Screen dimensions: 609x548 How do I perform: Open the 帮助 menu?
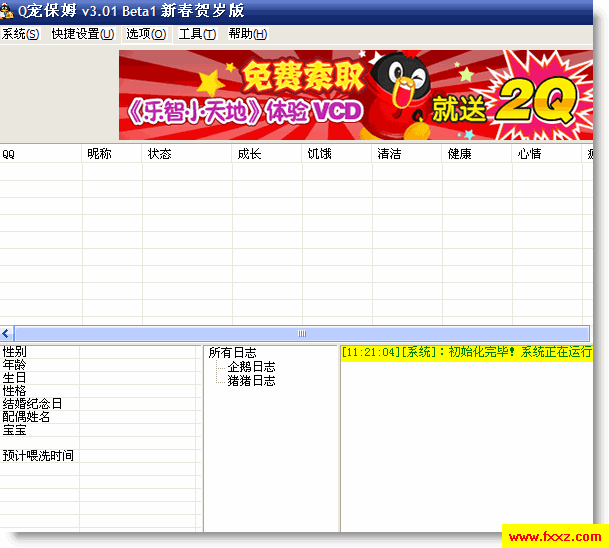click(247, 34)
